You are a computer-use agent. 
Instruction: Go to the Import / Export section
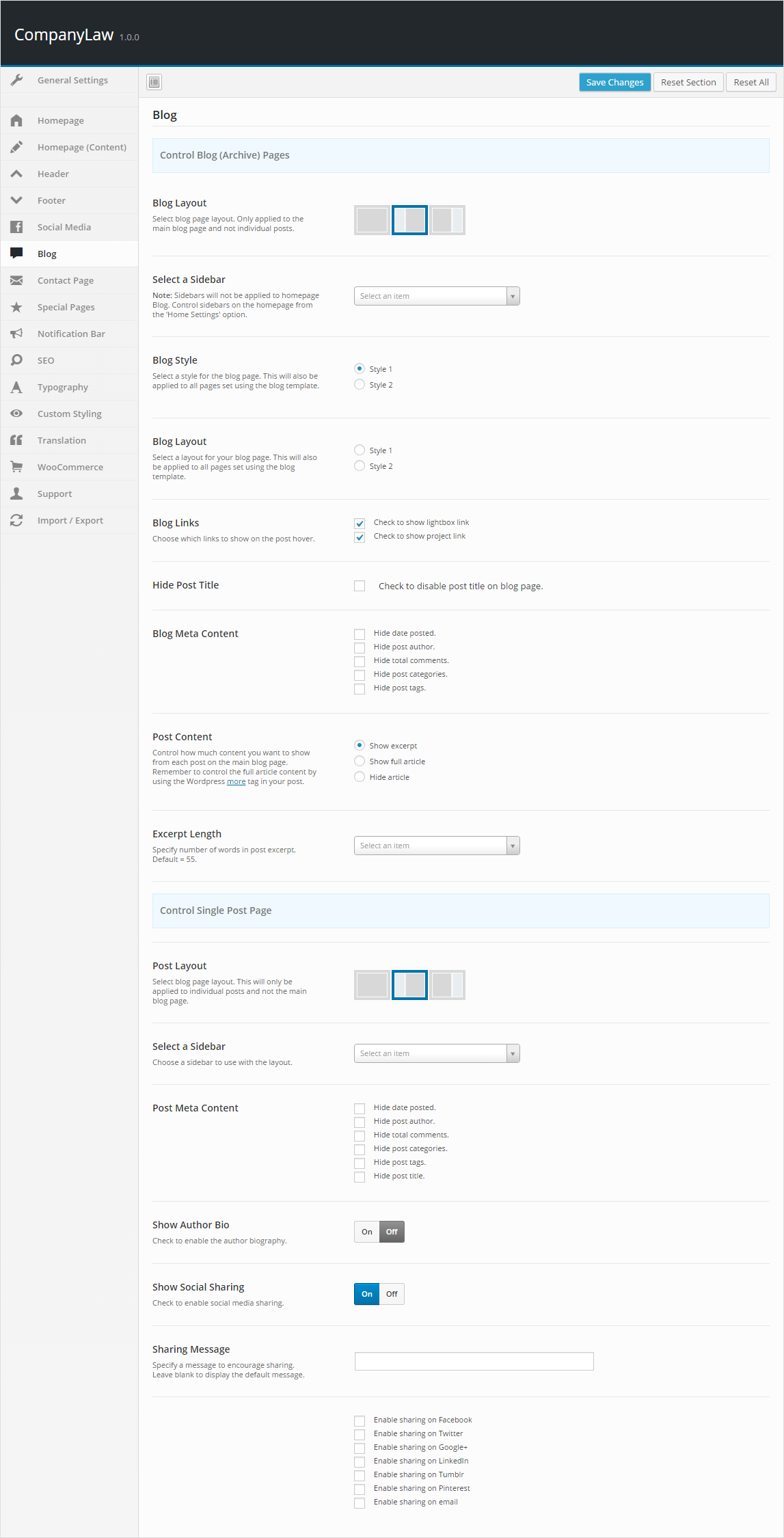coord(70,520)
